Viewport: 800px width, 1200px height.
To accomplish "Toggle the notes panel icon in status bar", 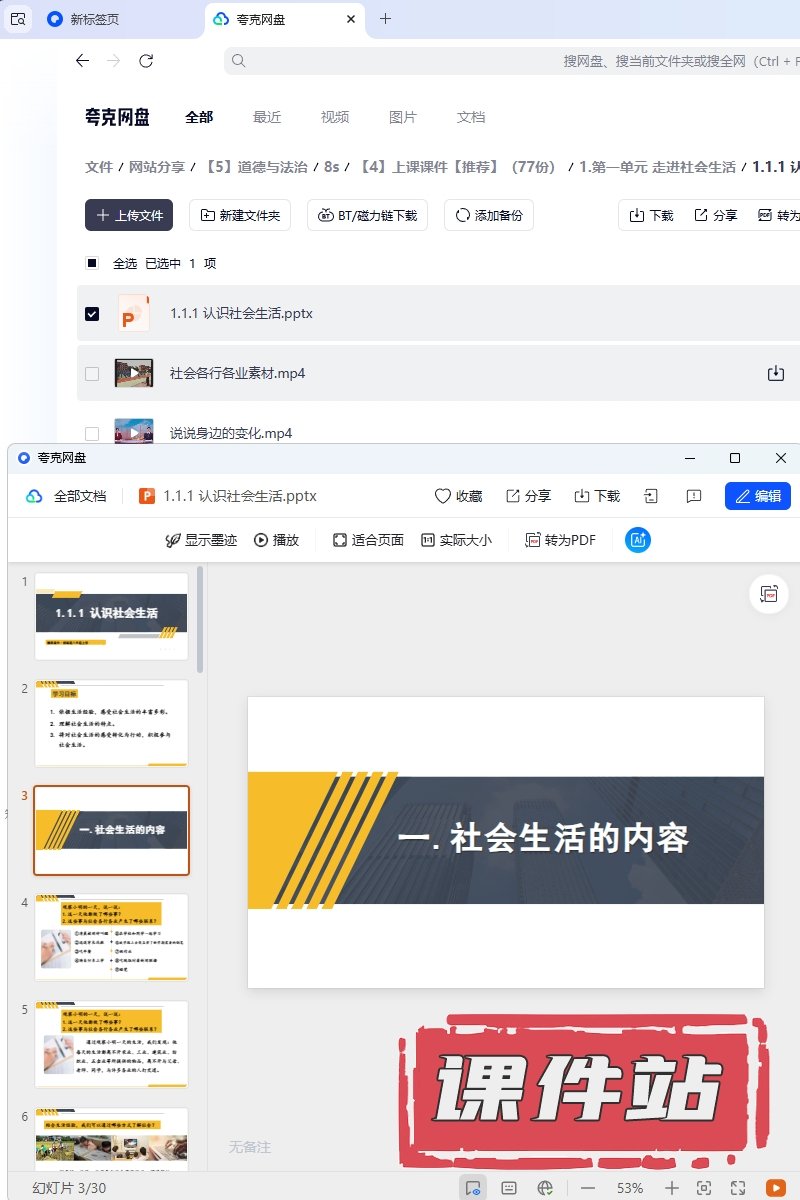I will click(x=509, y=1188).
